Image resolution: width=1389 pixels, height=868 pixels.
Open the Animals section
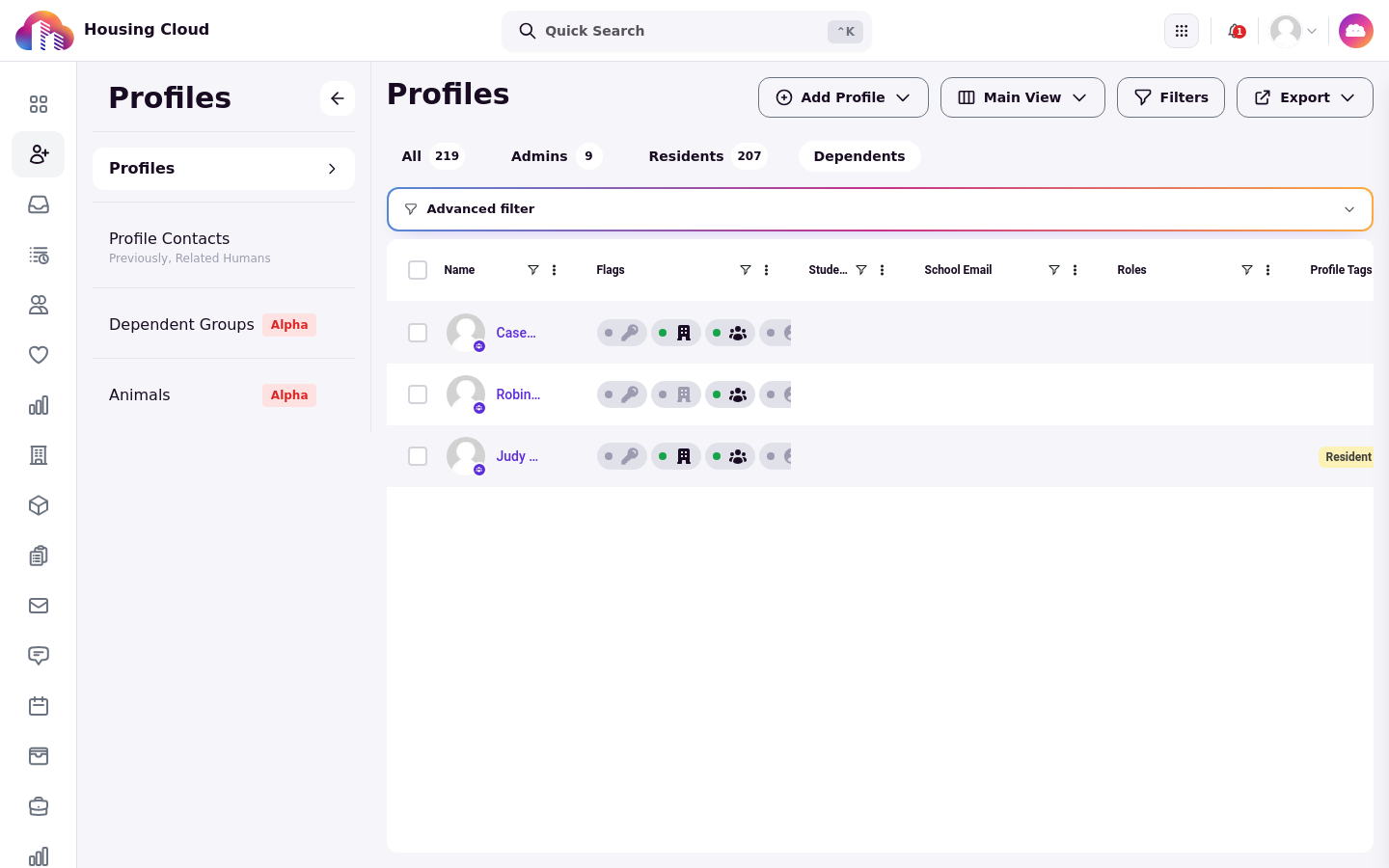tap(224, 394)
